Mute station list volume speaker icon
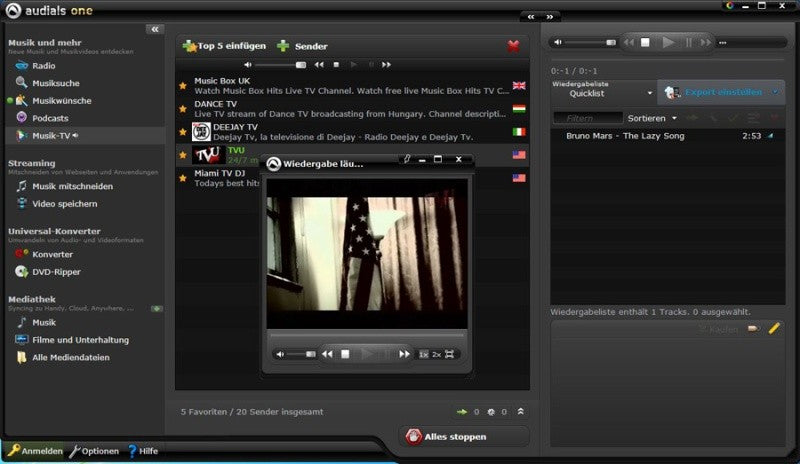Screen dimensions: 800x464 click(247, 65)
